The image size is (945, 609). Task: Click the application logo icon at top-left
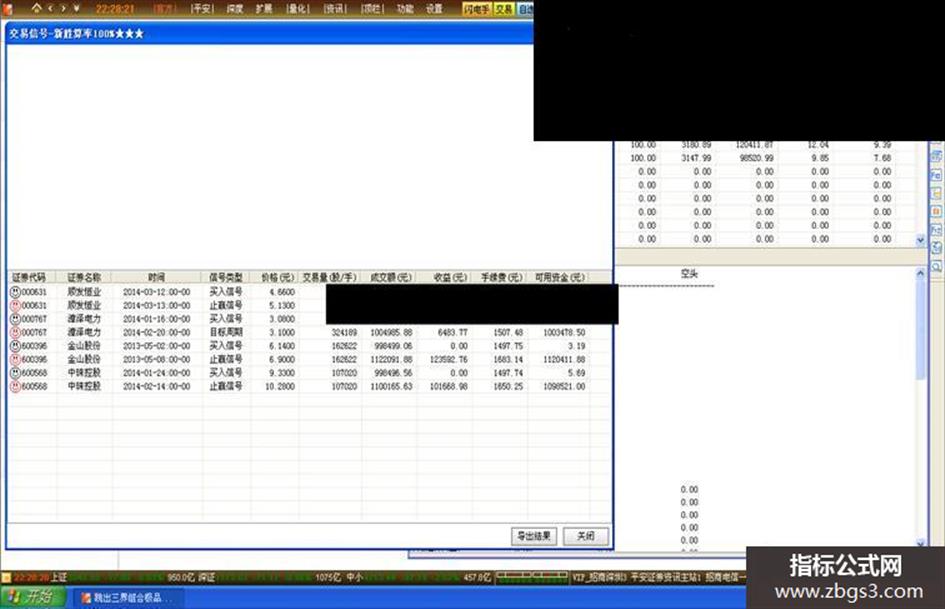[x=8, y=8]
